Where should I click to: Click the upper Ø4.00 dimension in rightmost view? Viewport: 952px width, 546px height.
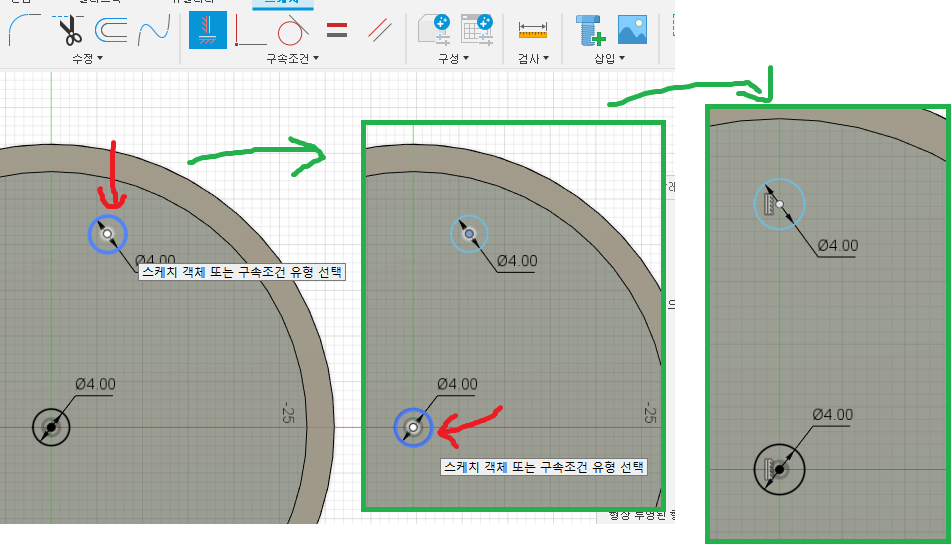[838, 245]
